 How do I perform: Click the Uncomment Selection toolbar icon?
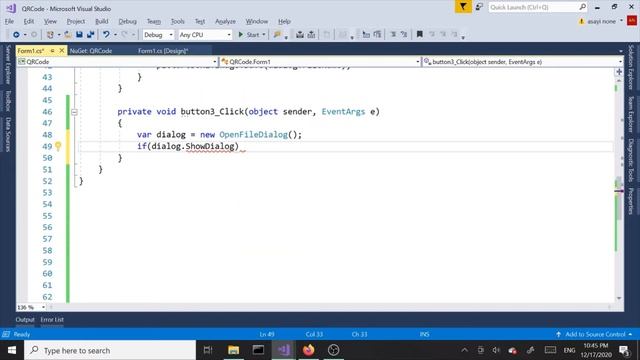tap(404, 35)
